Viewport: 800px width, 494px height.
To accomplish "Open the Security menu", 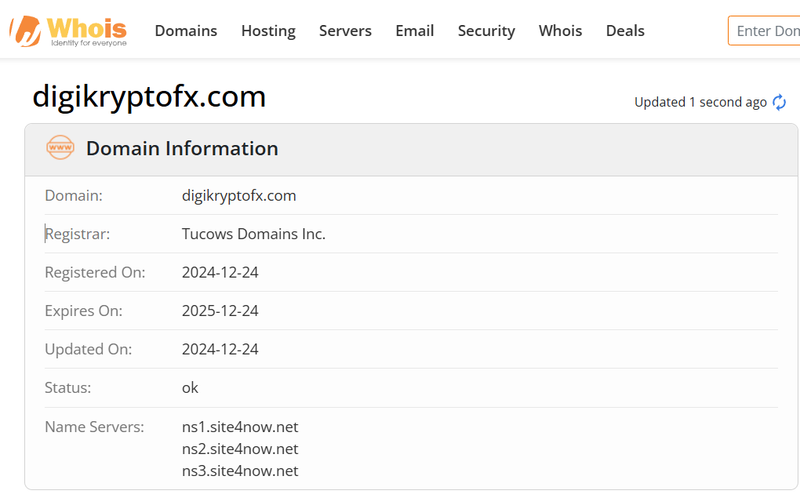I will (486, 31).
